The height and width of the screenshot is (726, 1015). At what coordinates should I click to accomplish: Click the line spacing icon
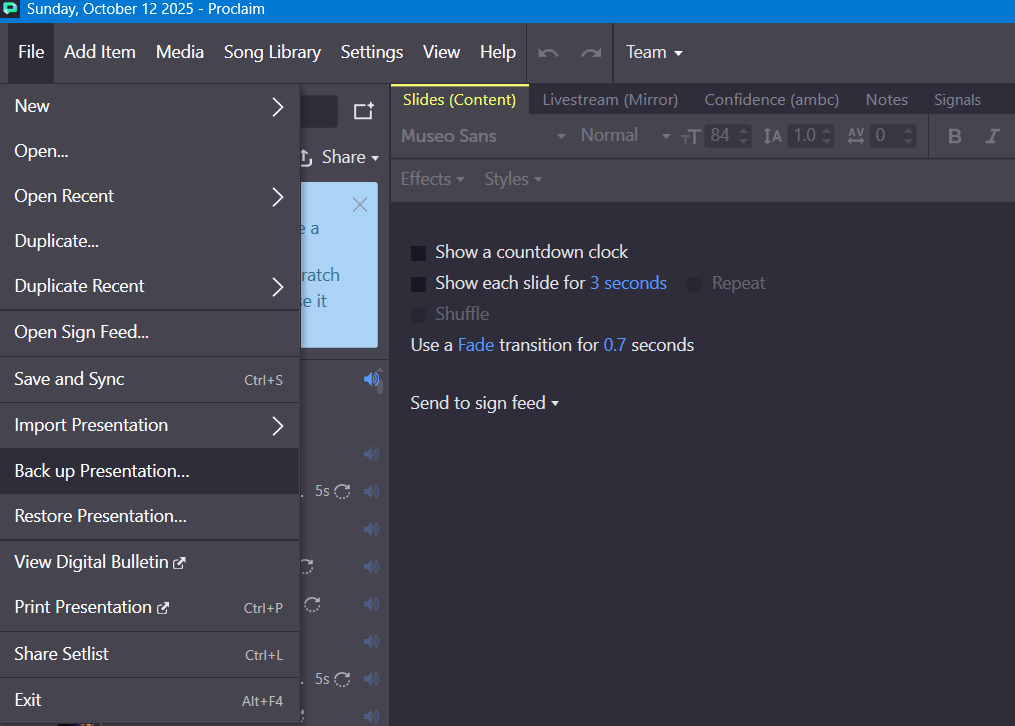[772, 136]
